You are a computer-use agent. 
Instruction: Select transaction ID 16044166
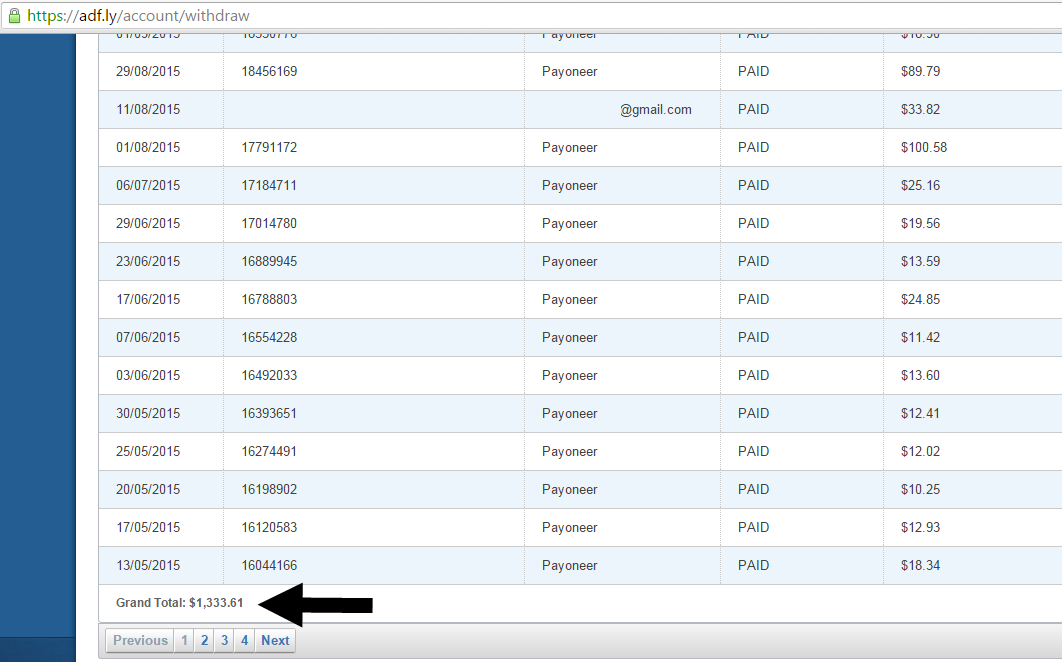[269, 564]
